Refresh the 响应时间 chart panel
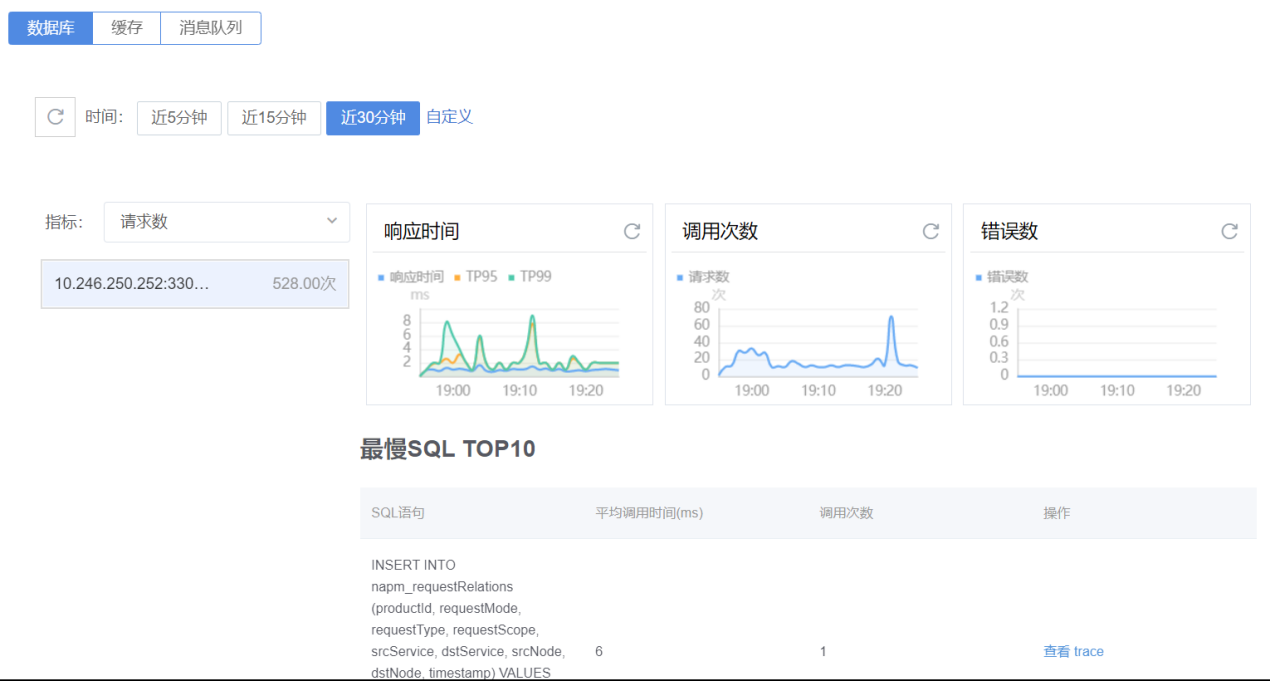The image size is (1270, 681). tap(632, 231)
